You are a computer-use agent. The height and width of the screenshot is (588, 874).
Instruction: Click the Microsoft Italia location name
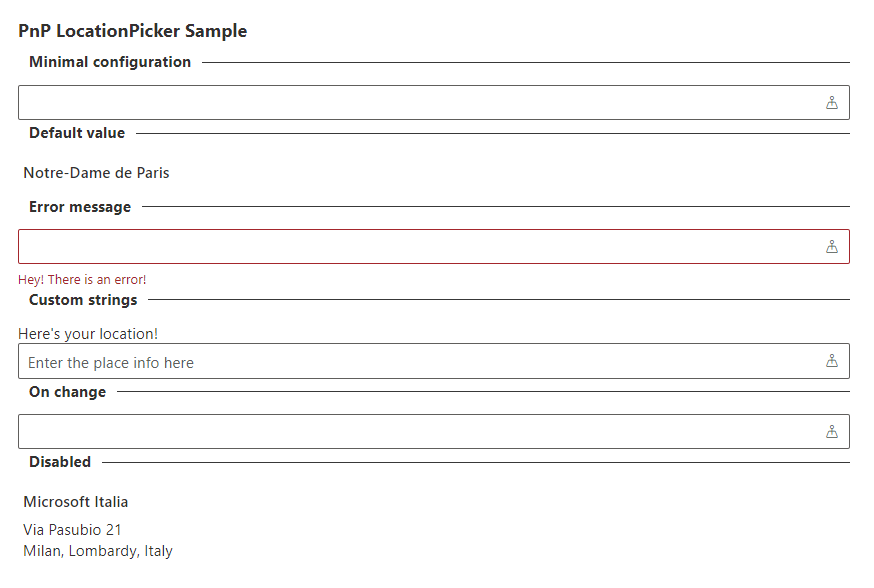tap(76, 502)
